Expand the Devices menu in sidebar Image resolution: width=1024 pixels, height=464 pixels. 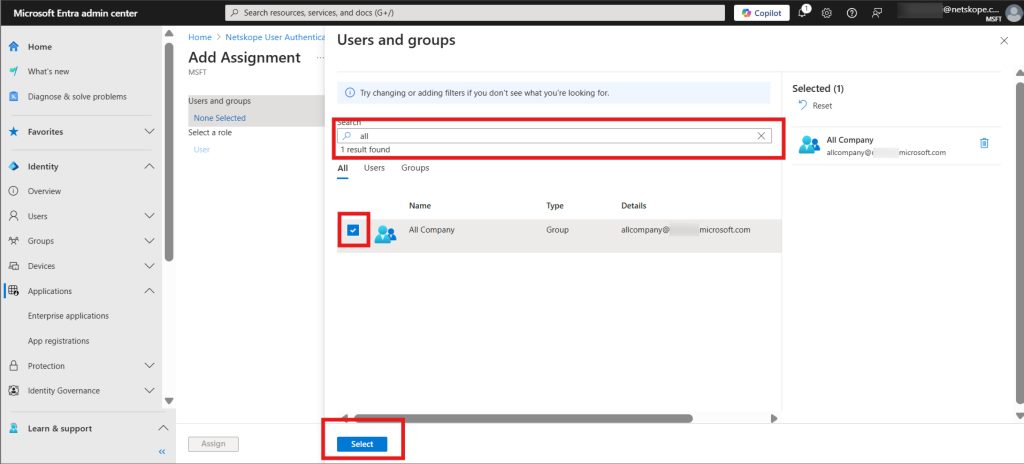click(149, 266)
